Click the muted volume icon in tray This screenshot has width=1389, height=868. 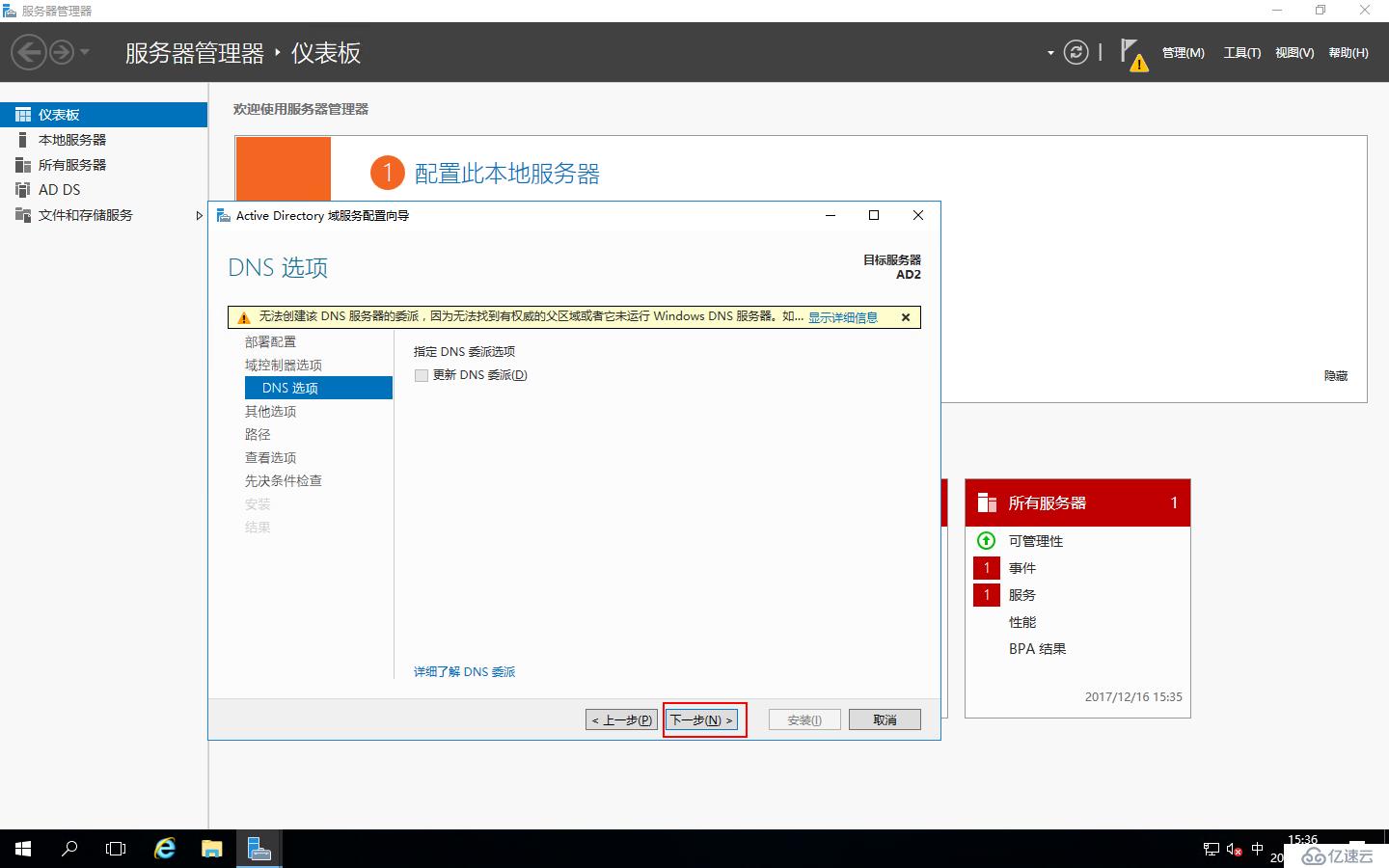(x=1234, y=850)
